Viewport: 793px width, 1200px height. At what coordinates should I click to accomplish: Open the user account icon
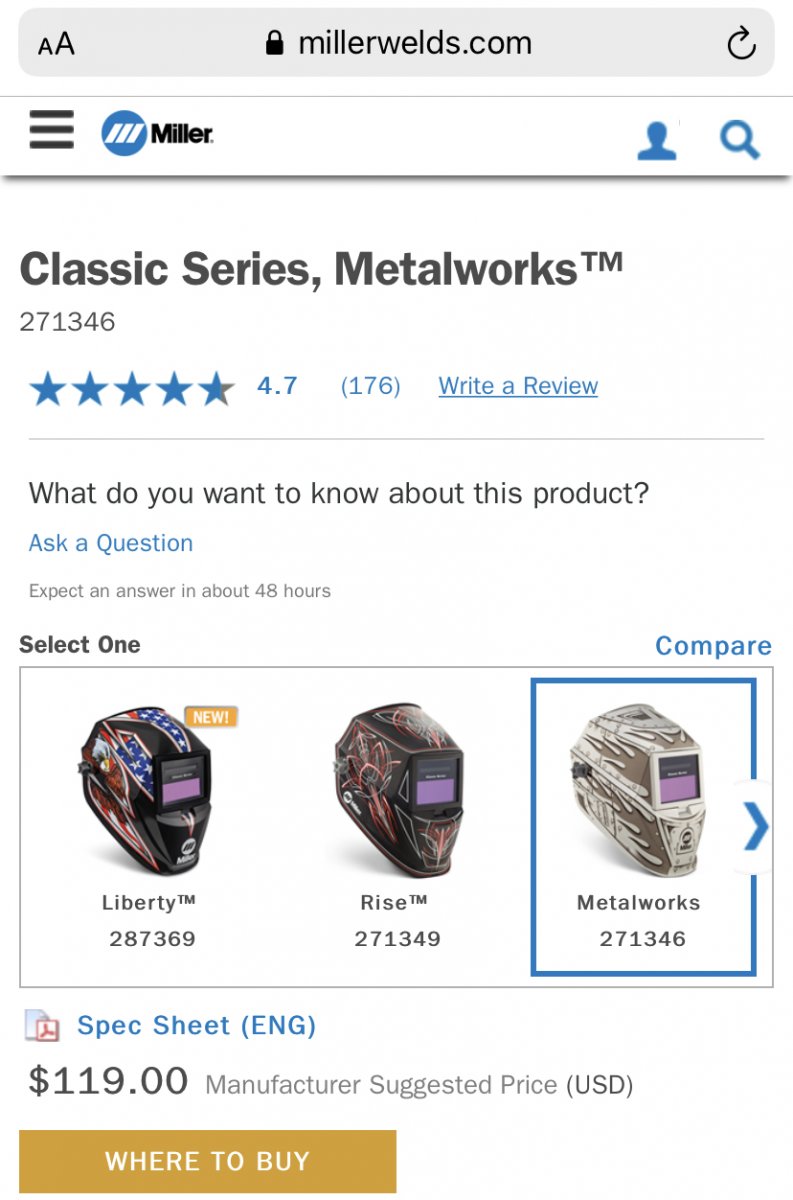pos(657,141)
